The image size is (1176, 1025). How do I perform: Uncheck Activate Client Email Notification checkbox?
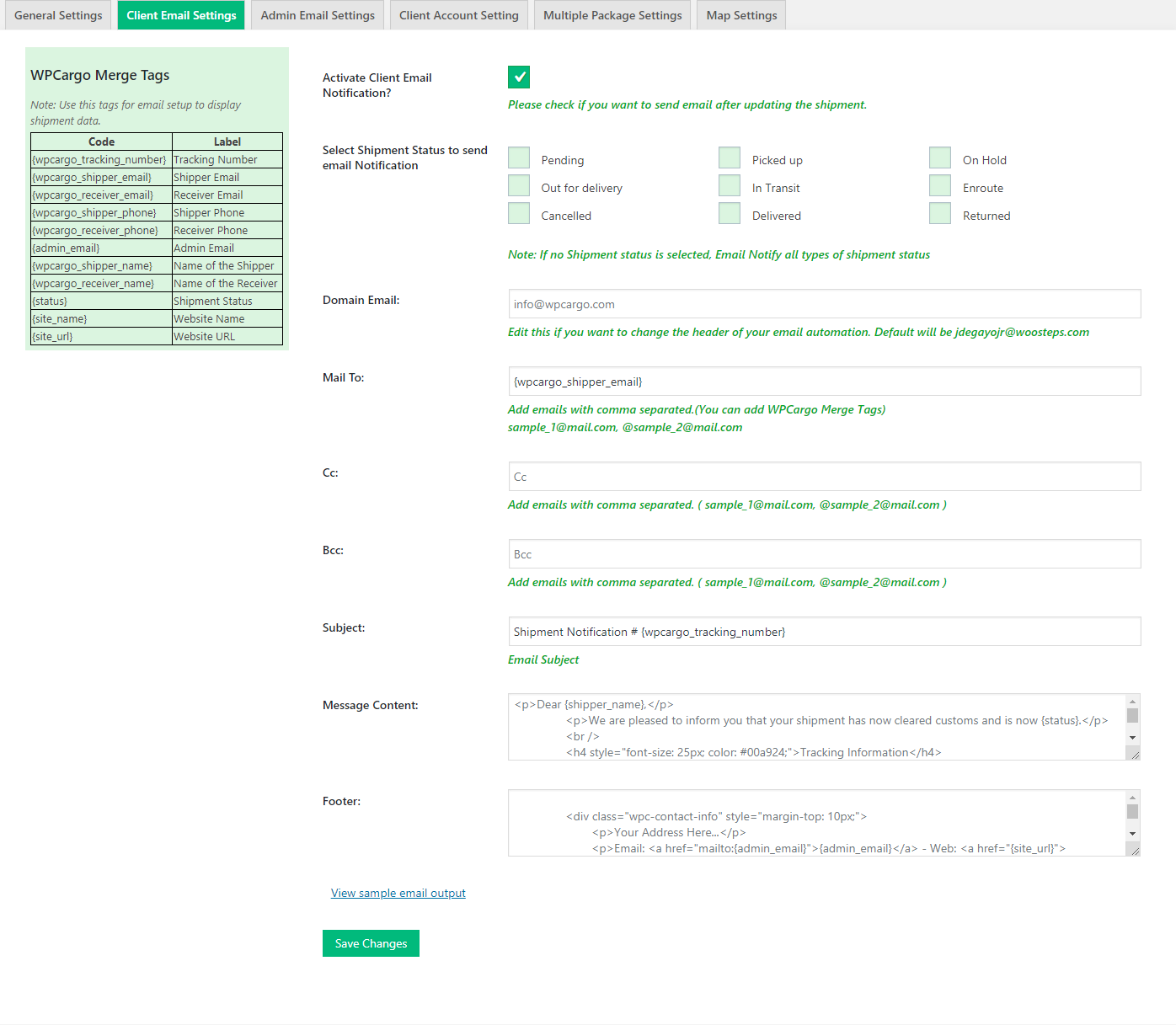tap(519, 77)
